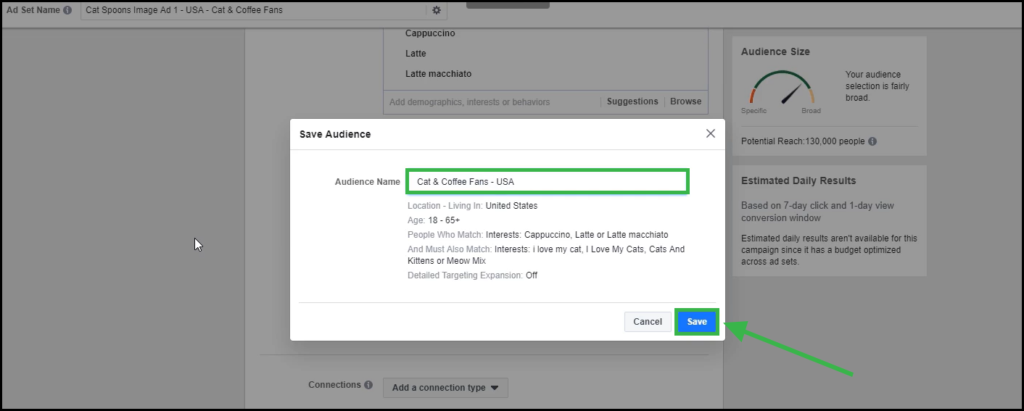Select the Latte interest entry
Image resolution: width=1024 pixels, height=411 pixels.
tap(415, 54)
